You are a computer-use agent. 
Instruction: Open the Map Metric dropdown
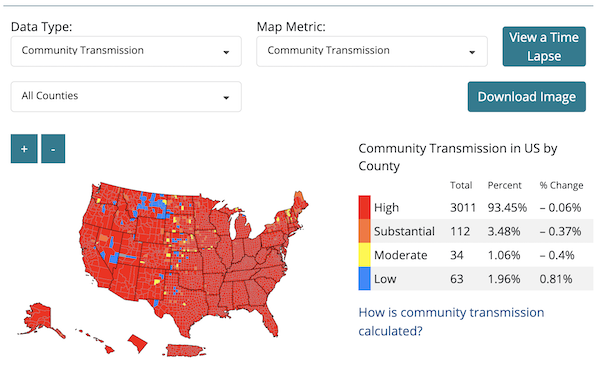pos(372,51)
